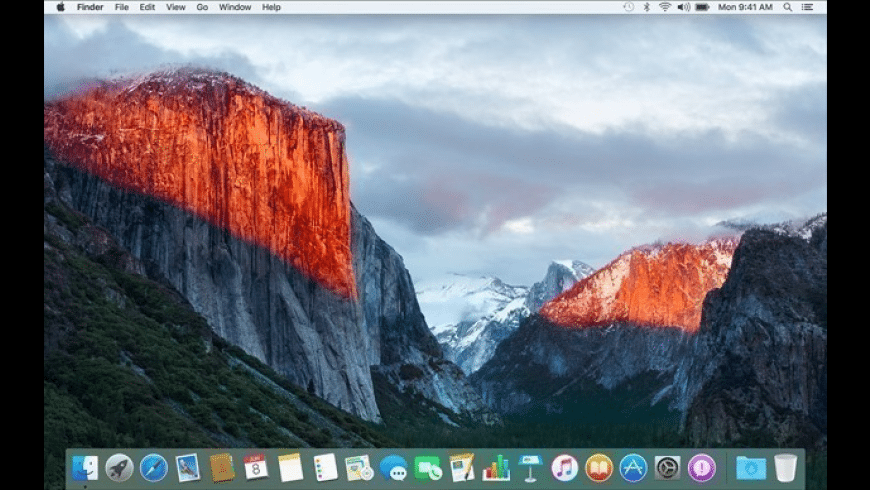Open Calendar icon showing 8
The image size is (870, 490).
coord(256,467)
